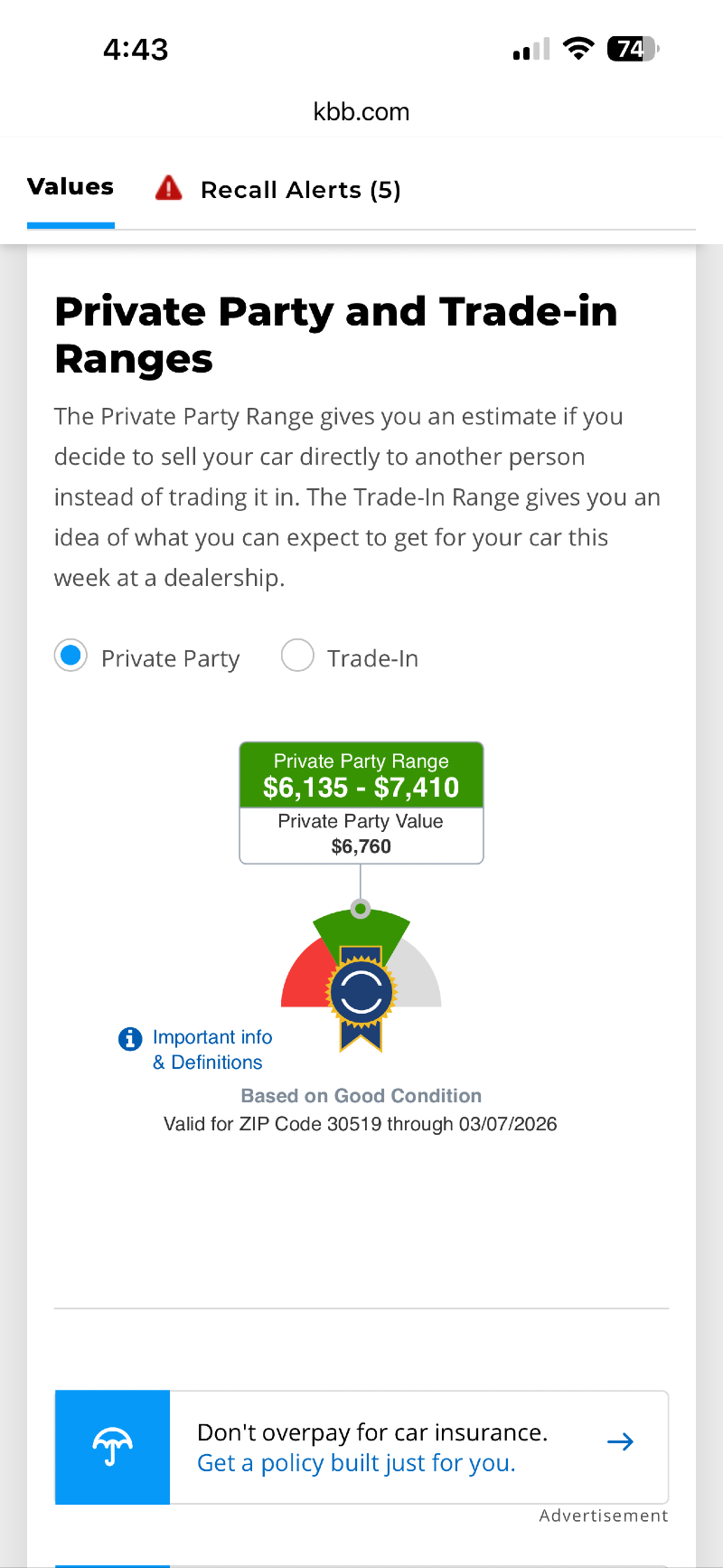This screenshot has width=723, height=1568.
Task: Click the red recall alert warning icon
Action: 169,188
